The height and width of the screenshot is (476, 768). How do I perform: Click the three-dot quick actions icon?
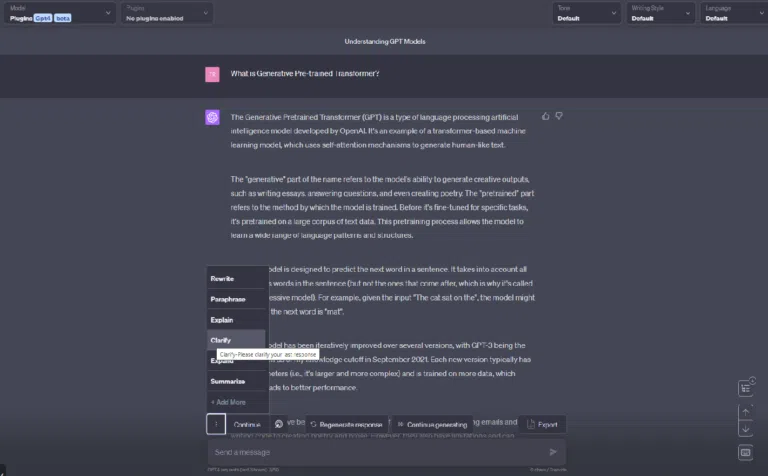(216, 424)
